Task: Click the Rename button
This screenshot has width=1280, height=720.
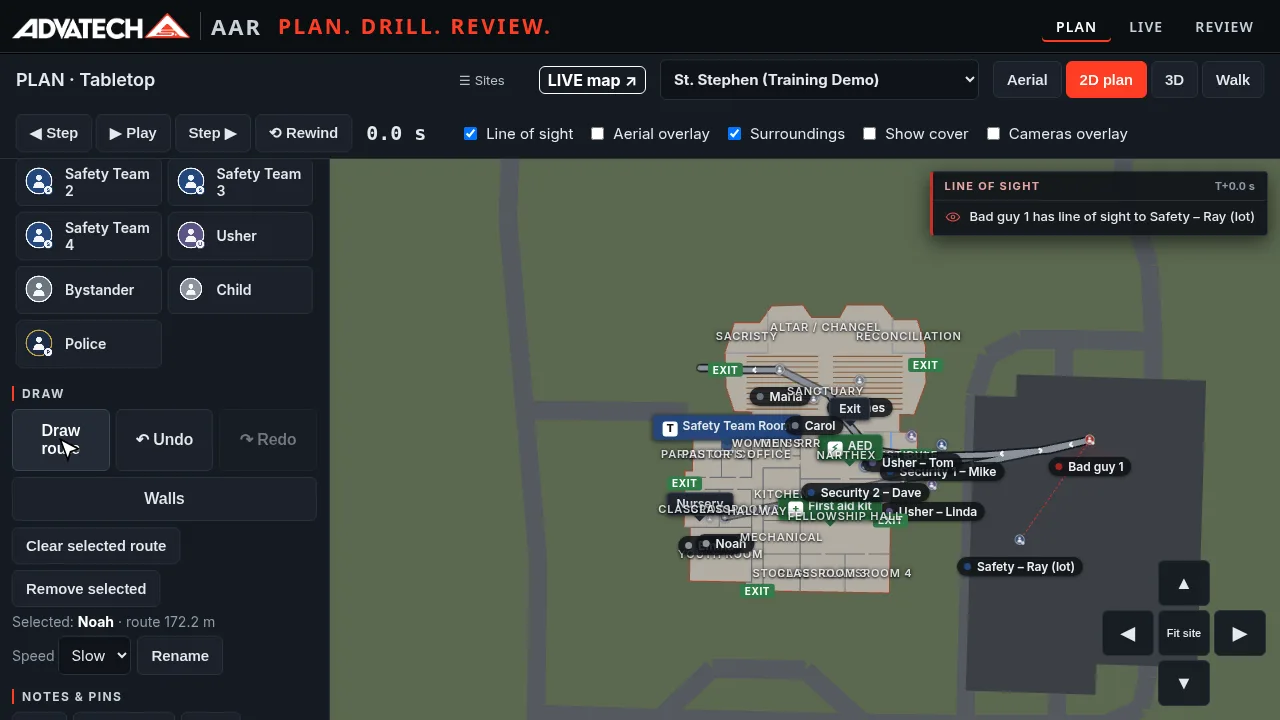Action: (180, 656)
